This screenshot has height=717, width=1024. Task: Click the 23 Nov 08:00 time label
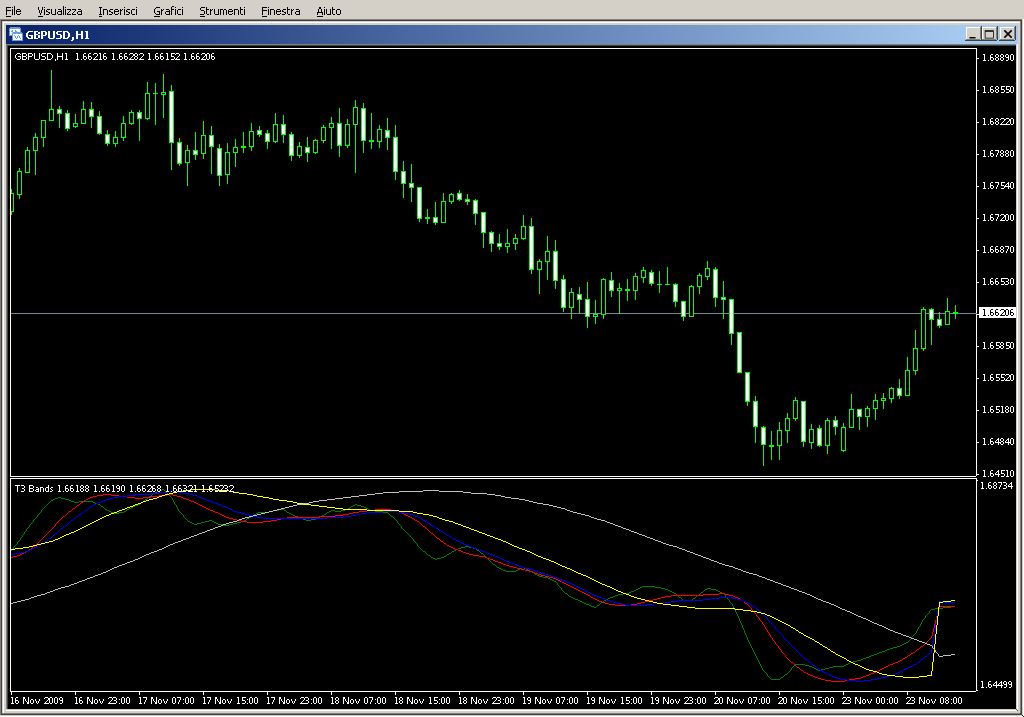pyautogui.click(x=934, y=701)
